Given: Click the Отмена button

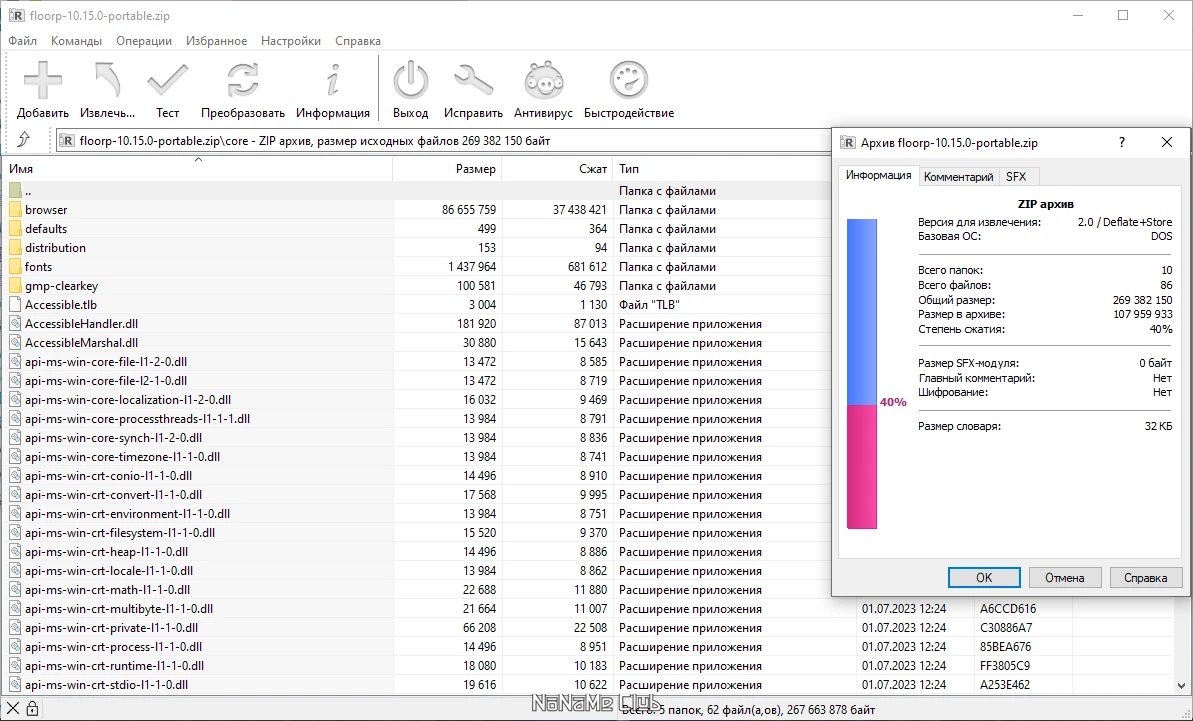Looking at the screenshot, I should (x=1064, y=578).
